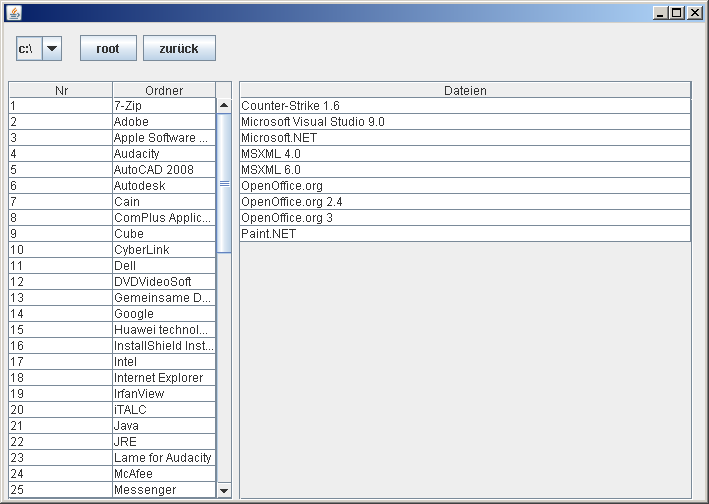Select the Dell folder

164,266
